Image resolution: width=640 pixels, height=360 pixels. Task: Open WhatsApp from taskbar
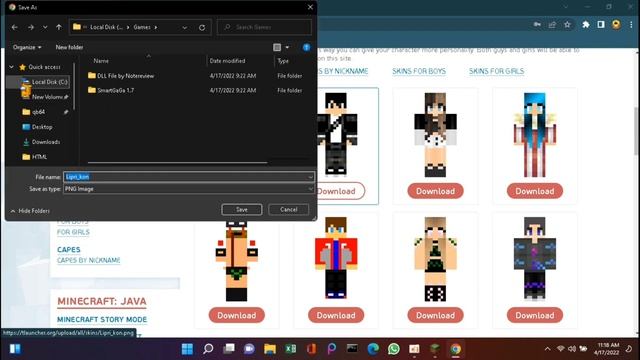pos(394,349)
